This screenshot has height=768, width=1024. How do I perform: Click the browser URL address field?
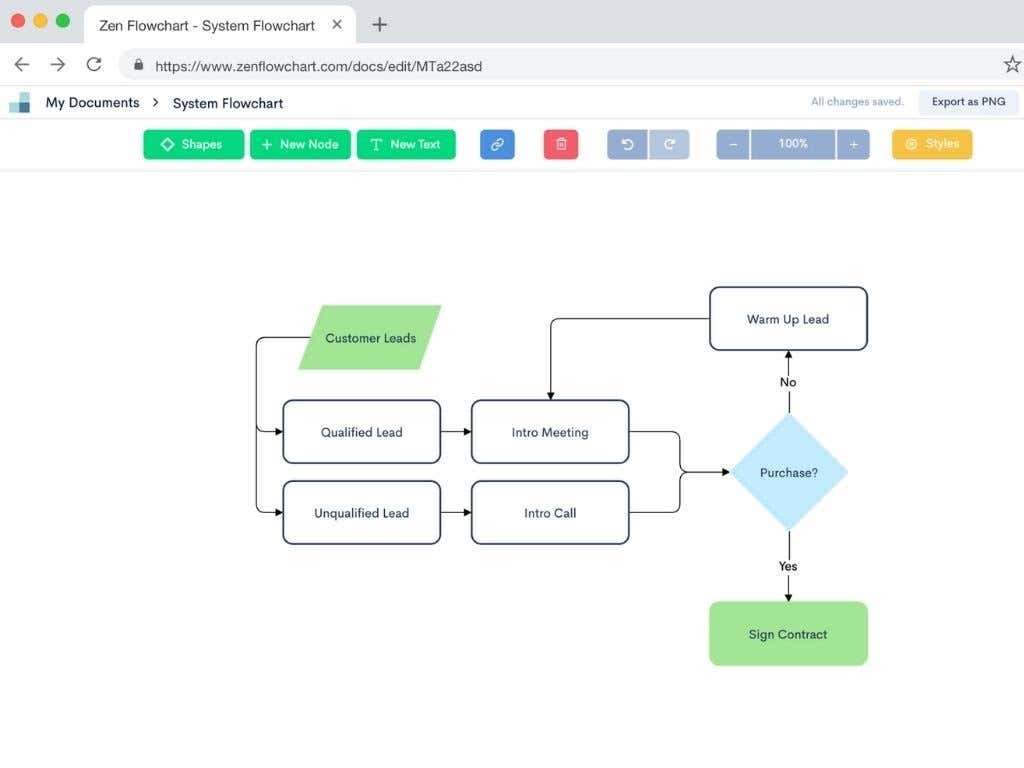(x=560, y=66)
